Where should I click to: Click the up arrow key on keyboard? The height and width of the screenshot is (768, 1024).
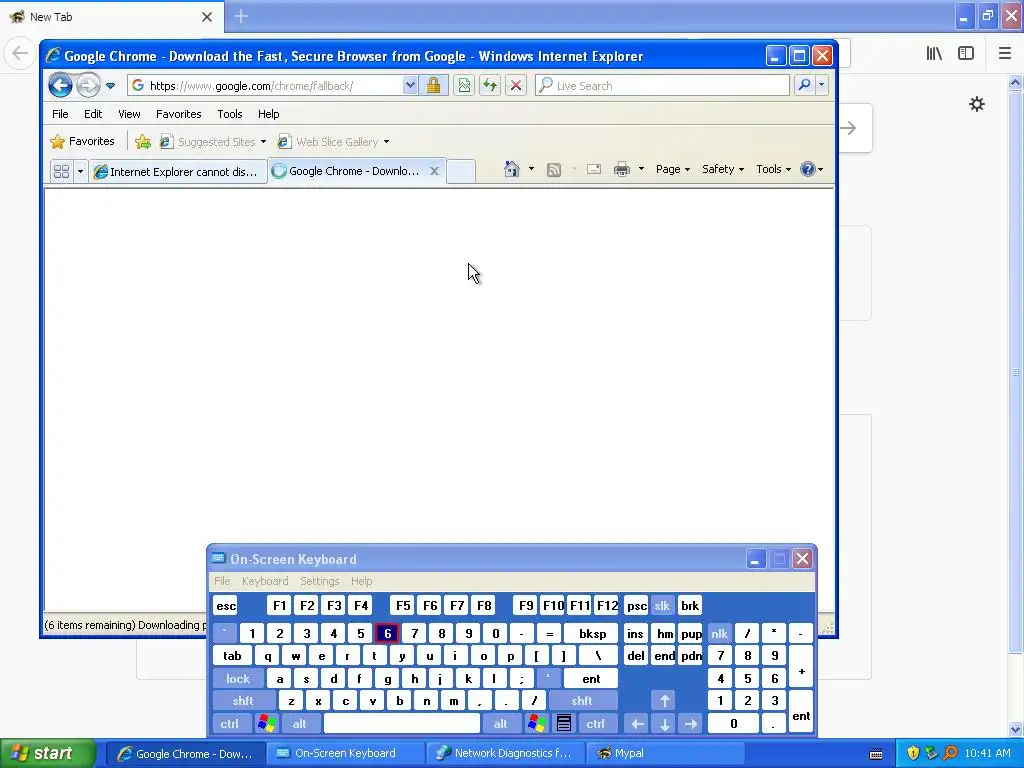click(x=664, y=701)
